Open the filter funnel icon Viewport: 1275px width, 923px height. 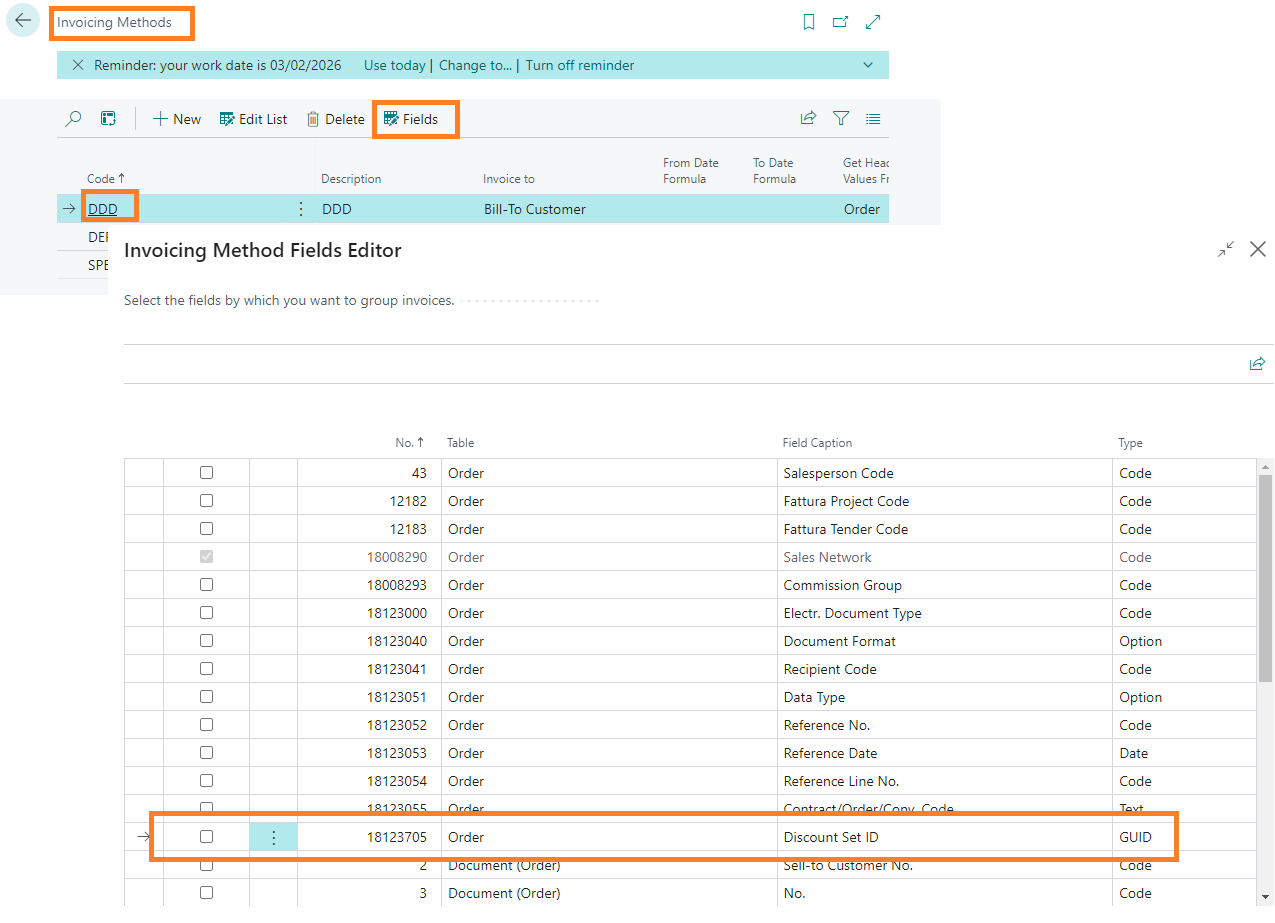tap(841, 119)
